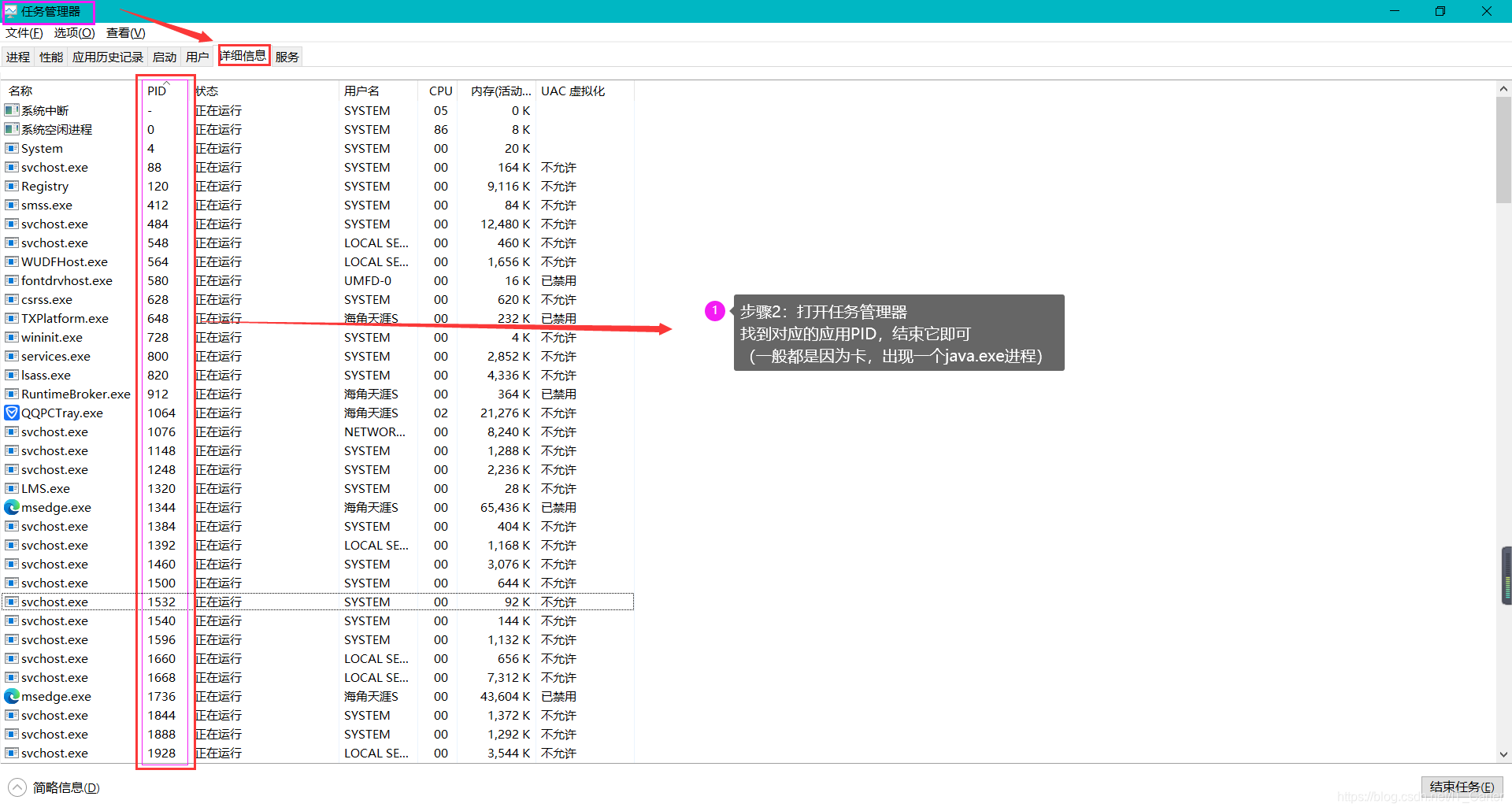Viewport: 1512px width, 811px height.
Task: Click the 结束任务(E) button
Action: (x=1462, y=787)
